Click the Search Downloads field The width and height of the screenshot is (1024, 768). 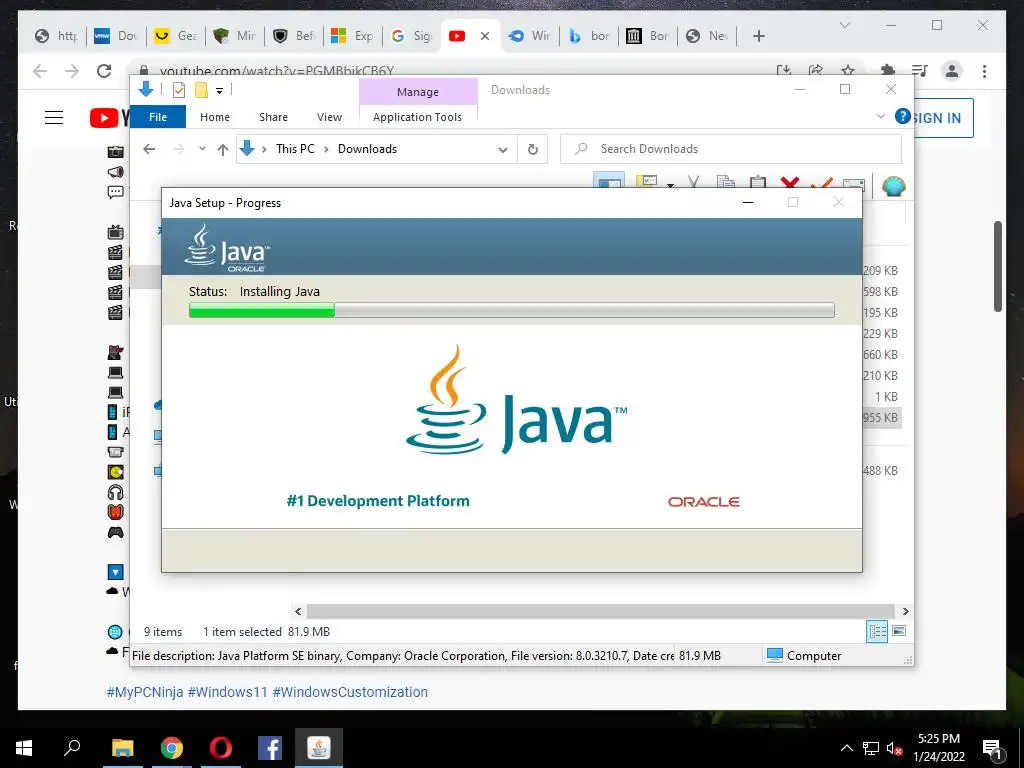pyautogui.click(x=731, y=149)
